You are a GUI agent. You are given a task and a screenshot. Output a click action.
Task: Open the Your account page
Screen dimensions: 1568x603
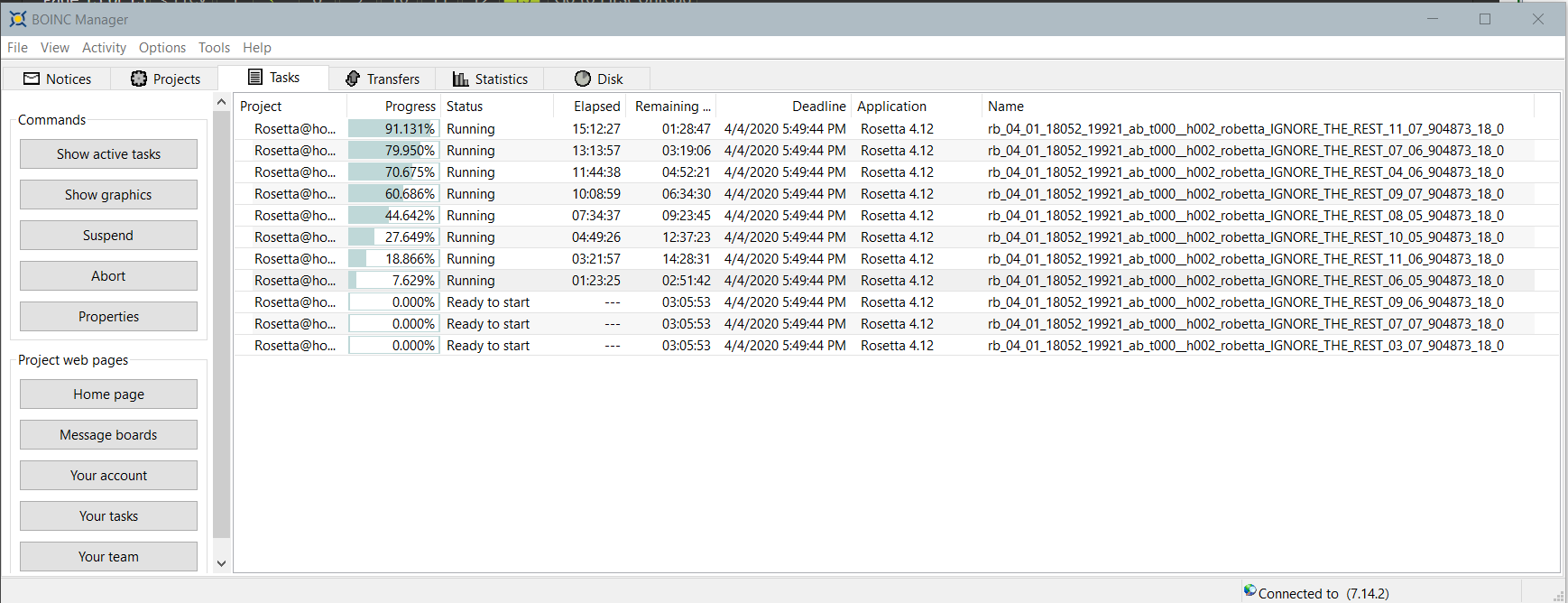[x=108, y=476]
